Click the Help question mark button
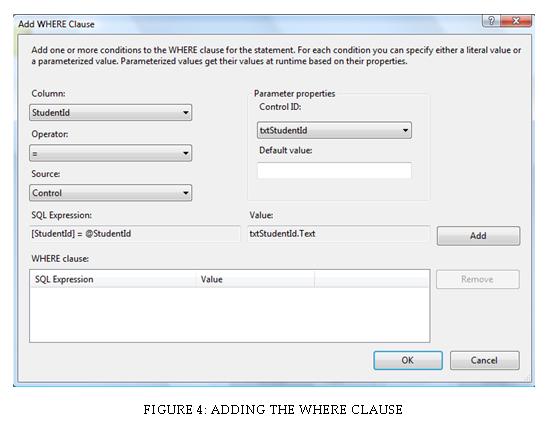The width and height of the screenshot is (549, 424). [491, 21]
